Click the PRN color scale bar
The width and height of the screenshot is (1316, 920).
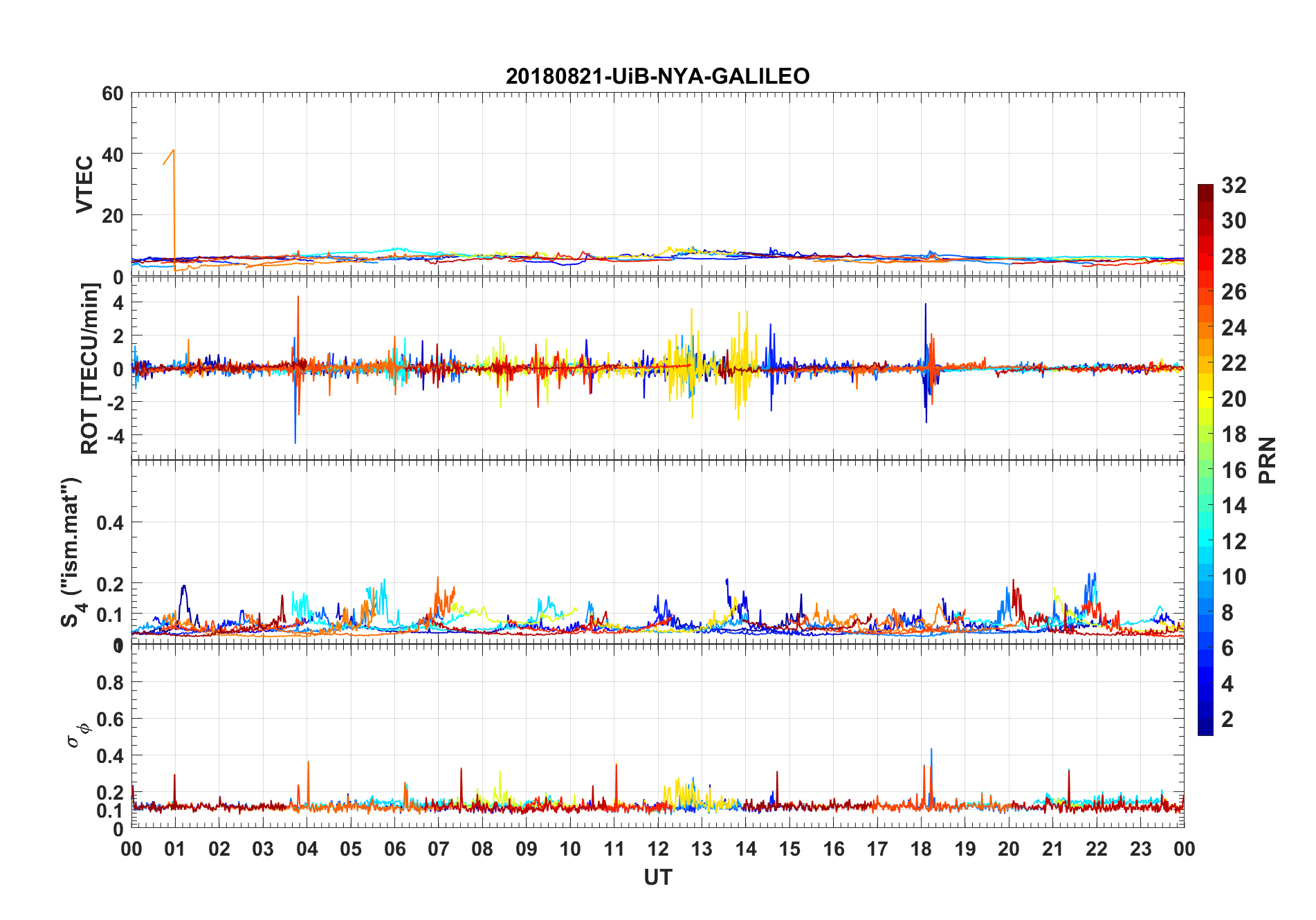pyautogui.click(x=1205, y=459)
